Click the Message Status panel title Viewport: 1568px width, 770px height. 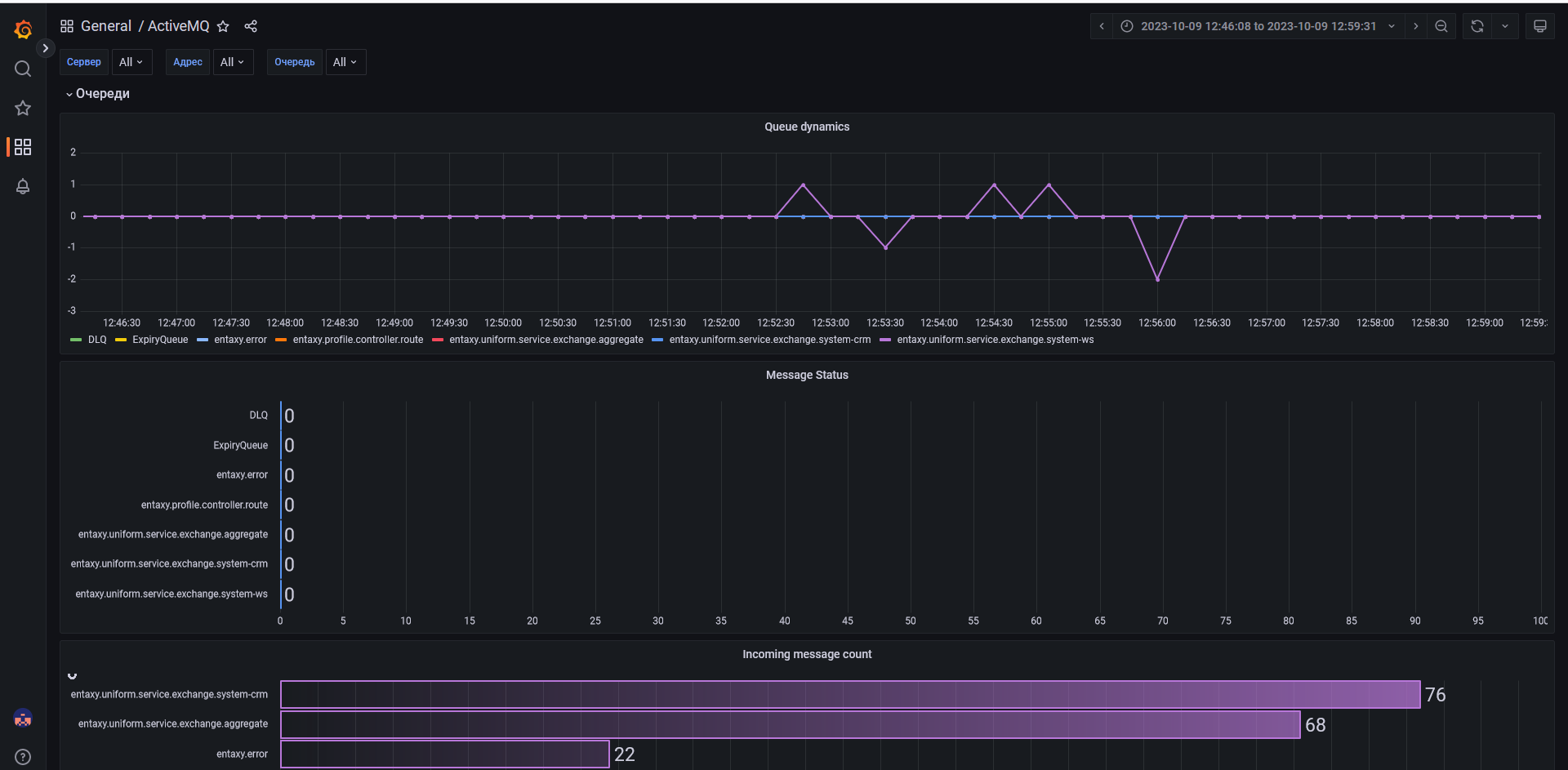806,375
